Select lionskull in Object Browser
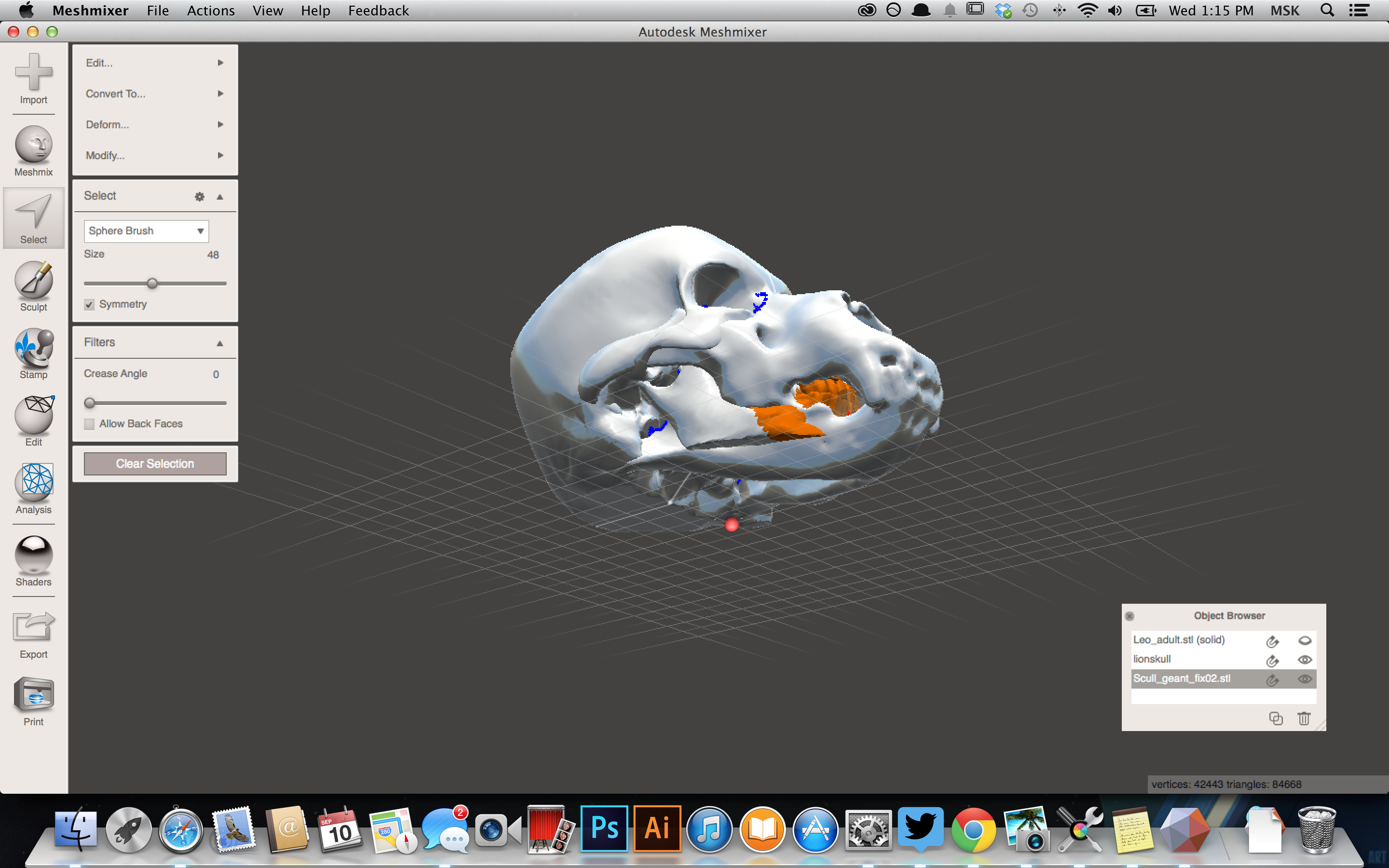This screenshot has height=868, width=1389. pos(1152,659)
